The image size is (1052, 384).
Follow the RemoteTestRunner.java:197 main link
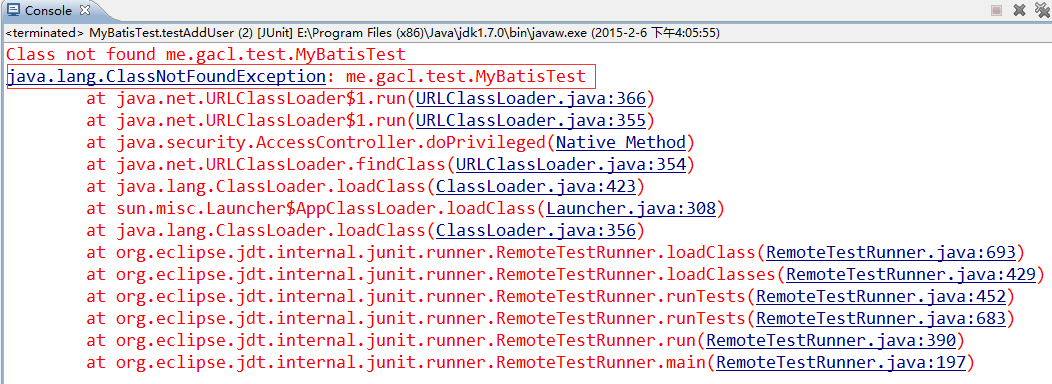tap(841, 363)
